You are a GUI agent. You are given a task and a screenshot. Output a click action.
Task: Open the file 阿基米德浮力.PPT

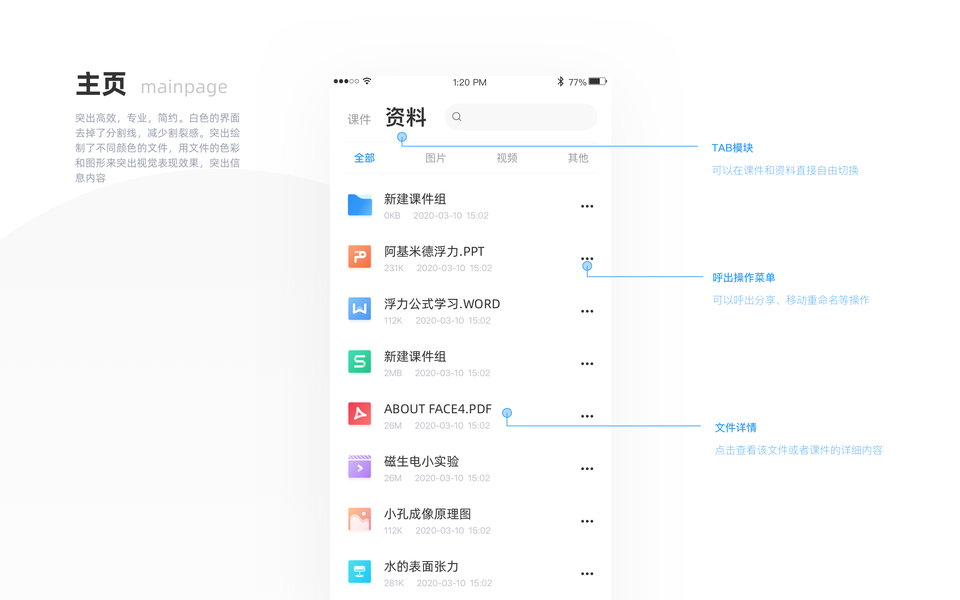click(434, 252)
